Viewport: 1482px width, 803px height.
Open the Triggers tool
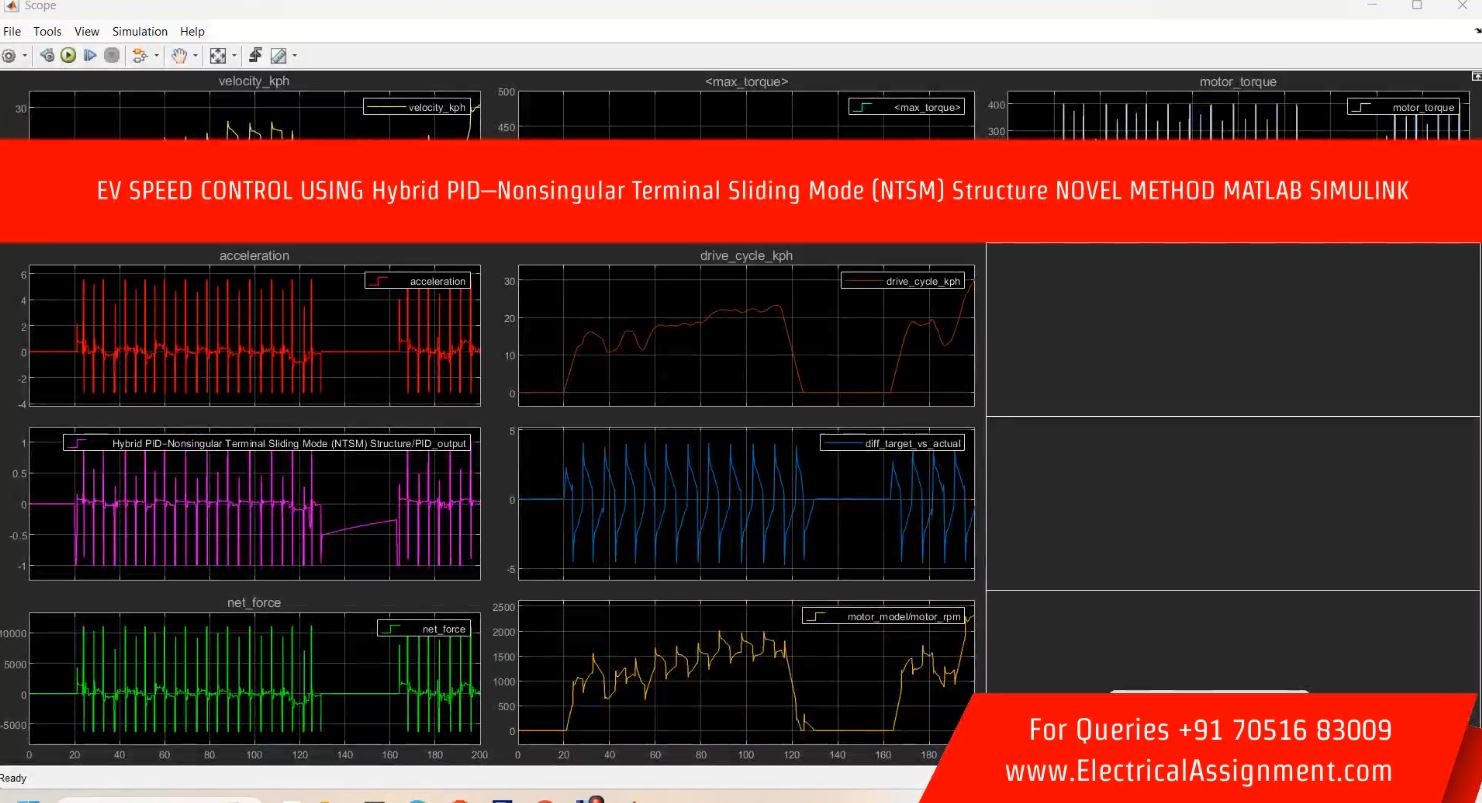pos(255,56)
